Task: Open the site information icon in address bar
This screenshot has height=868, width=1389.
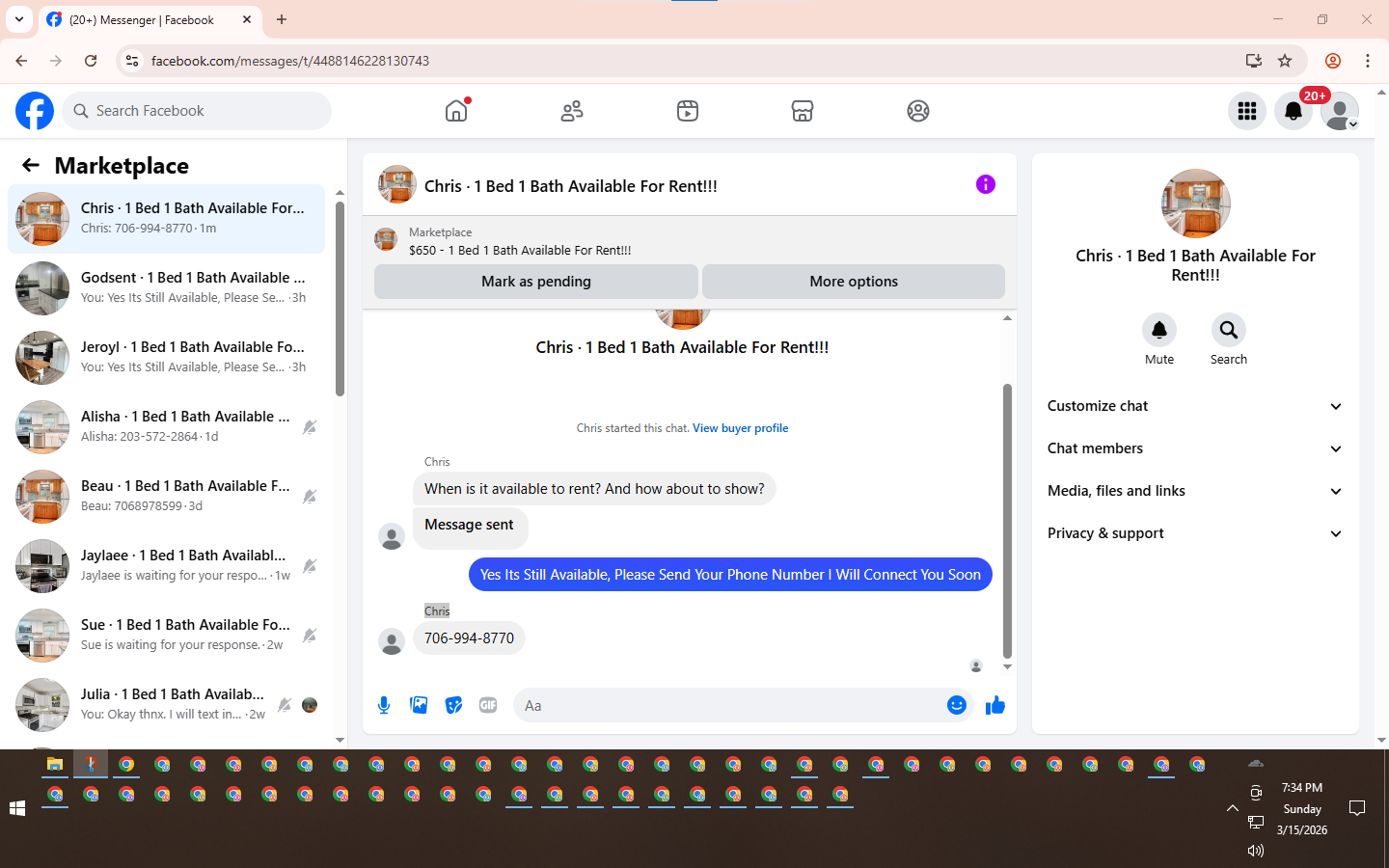Action: 132,61
